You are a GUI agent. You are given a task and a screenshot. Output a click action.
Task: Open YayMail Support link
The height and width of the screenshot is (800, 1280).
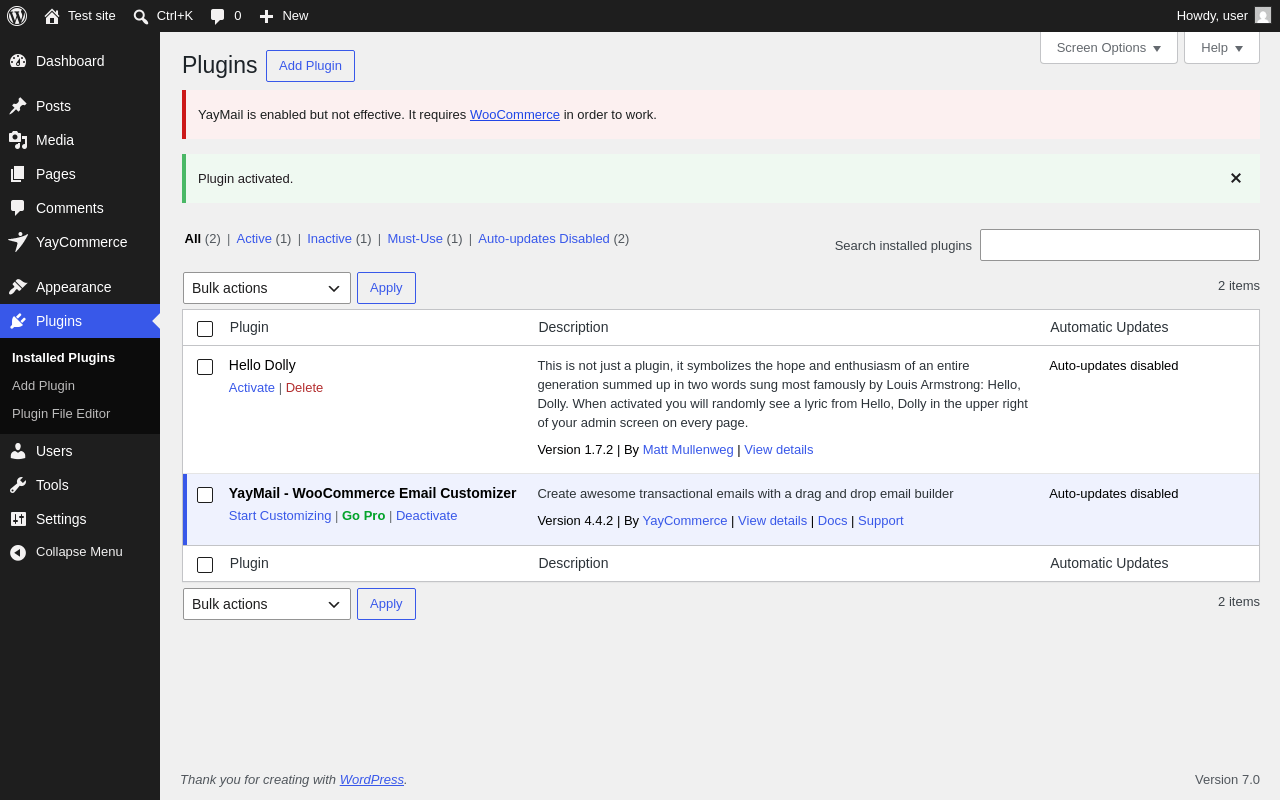[881, 520]
